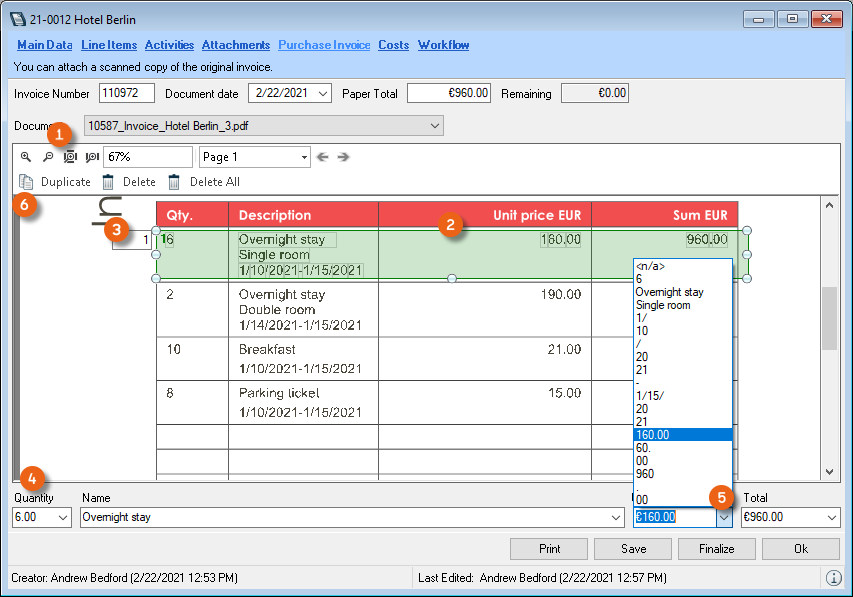
Task: Open the info icon in status bar
Action: (x=834, y=578)
